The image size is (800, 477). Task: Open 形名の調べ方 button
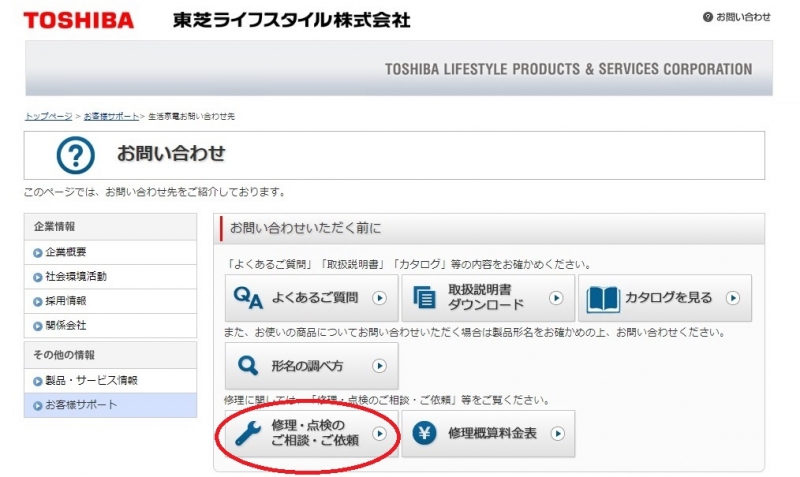coord(311,366)
